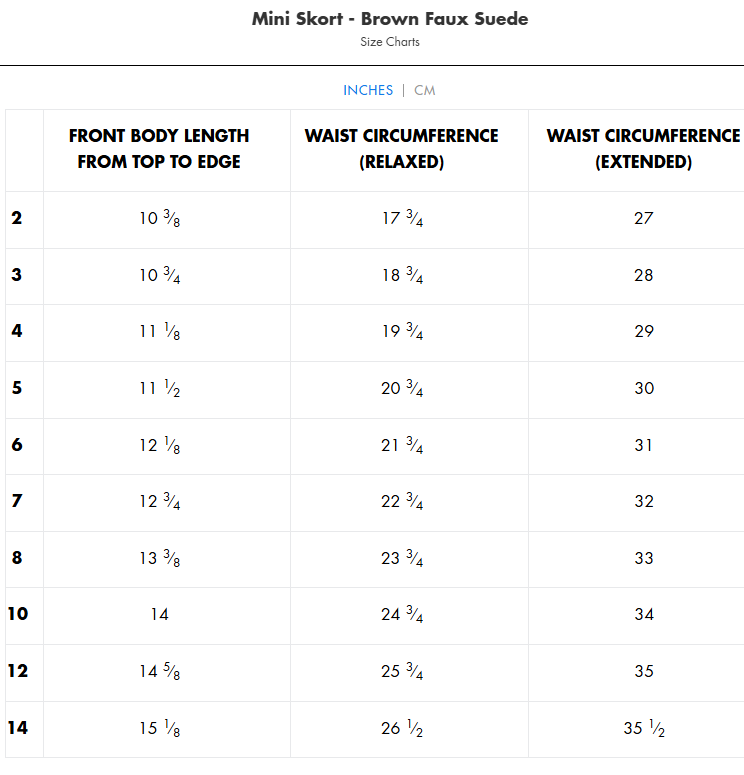Click the Mini Skort - Brown Faux Suede title
This screenshot has width=744, height=775.
click(x=390, y=19)
